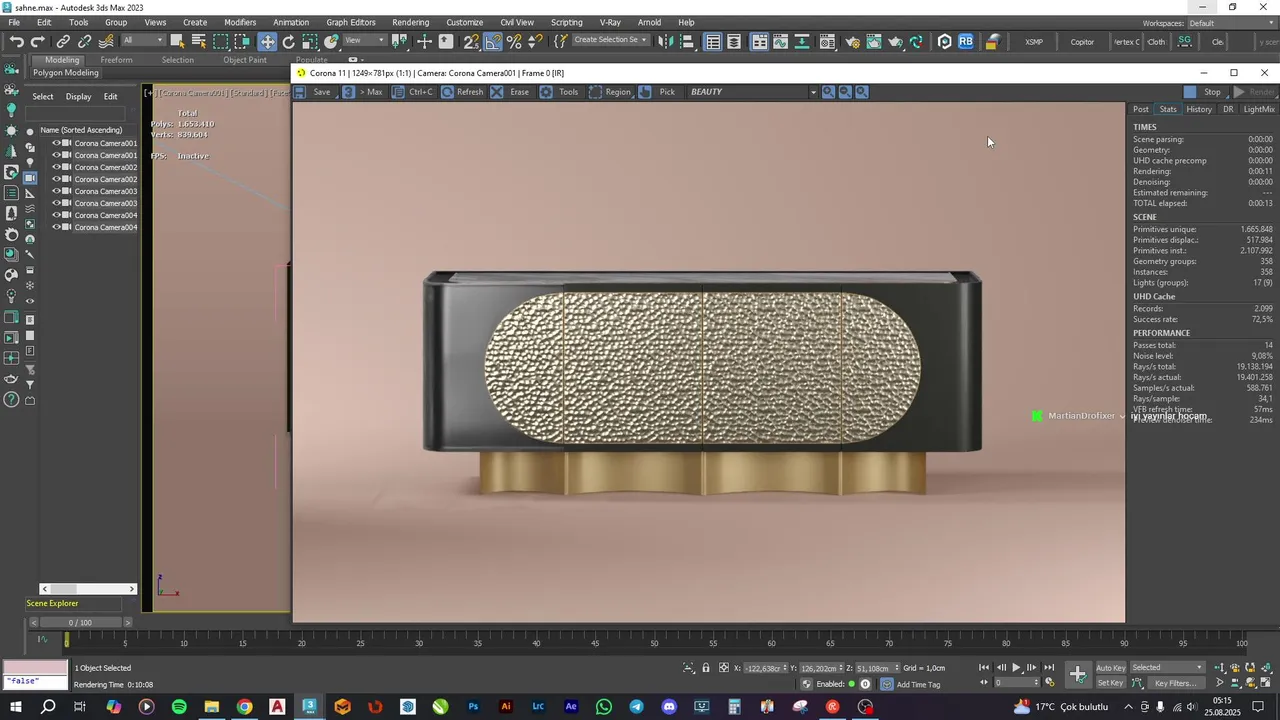
Task: Click the Set Key button
Action: tap(1110, 683)
